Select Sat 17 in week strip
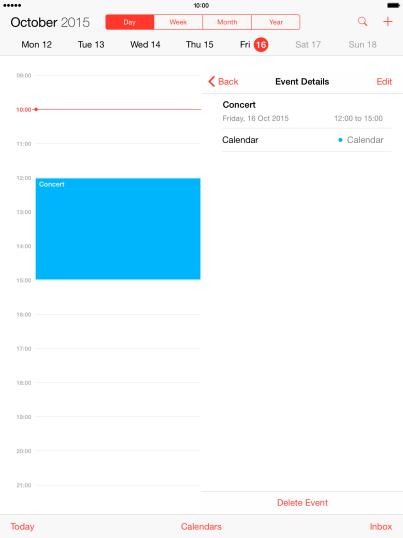Screen dimensions: 403x538 [308, 45]
